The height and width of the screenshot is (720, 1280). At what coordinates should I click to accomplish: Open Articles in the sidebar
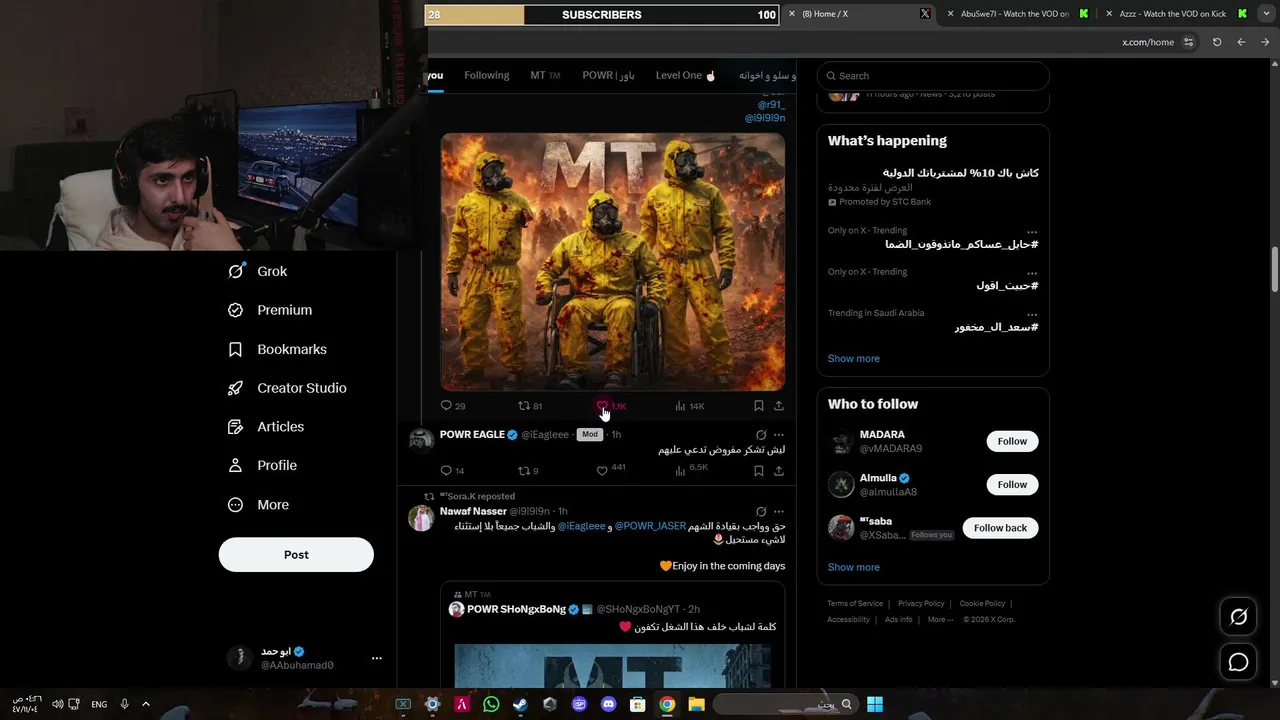pyautogui.click(x=267, y=426)
